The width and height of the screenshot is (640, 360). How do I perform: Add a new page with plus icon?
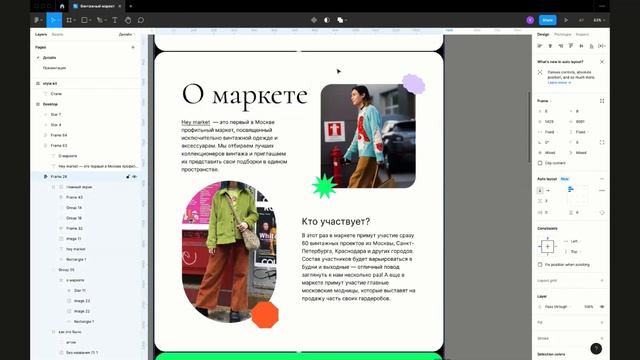[x=133, y=47]
